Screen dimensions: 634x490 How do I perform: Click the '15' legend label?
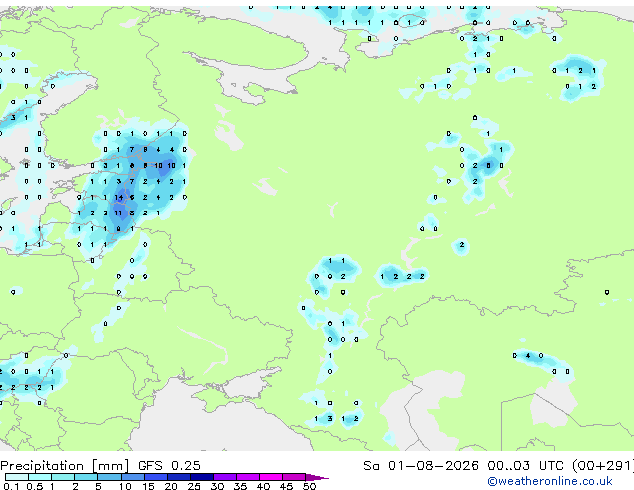(x=148, y=486)
